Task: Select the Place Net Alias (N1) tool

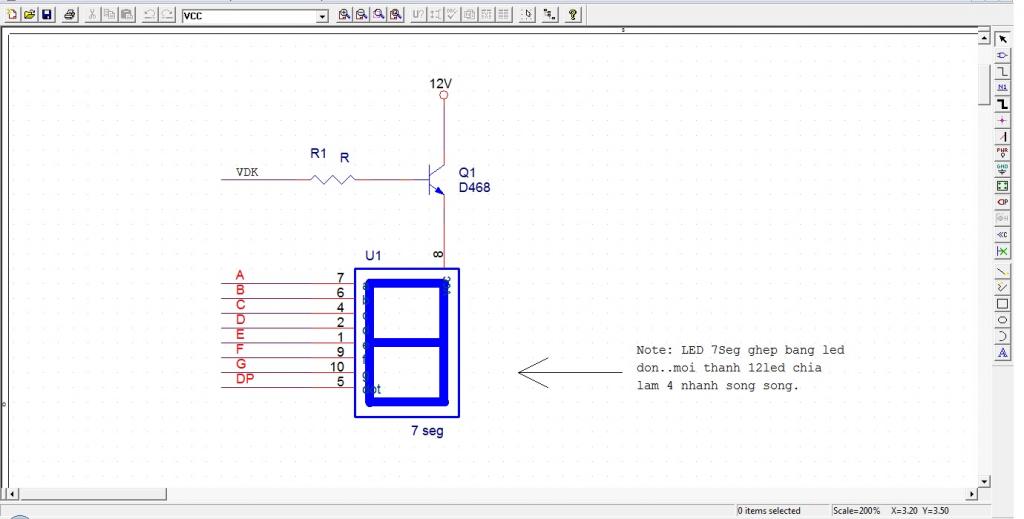Action: (x=1002, y=88)
